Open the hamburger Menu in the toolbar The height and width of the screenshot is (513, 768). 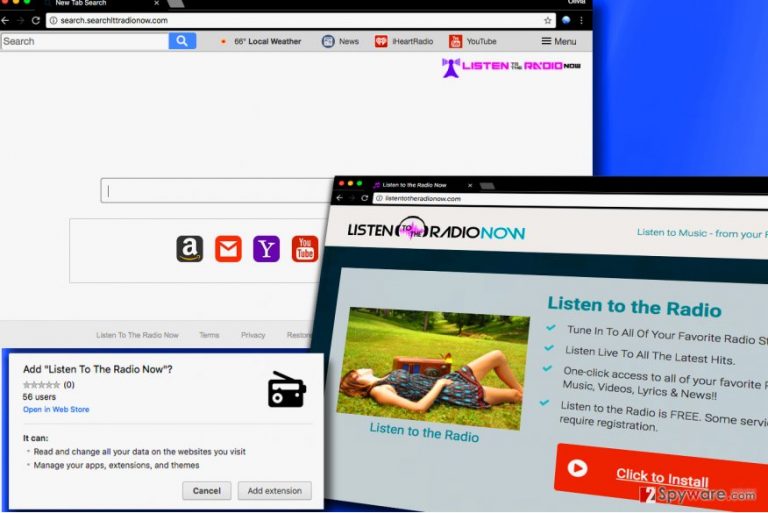[559, 42]
